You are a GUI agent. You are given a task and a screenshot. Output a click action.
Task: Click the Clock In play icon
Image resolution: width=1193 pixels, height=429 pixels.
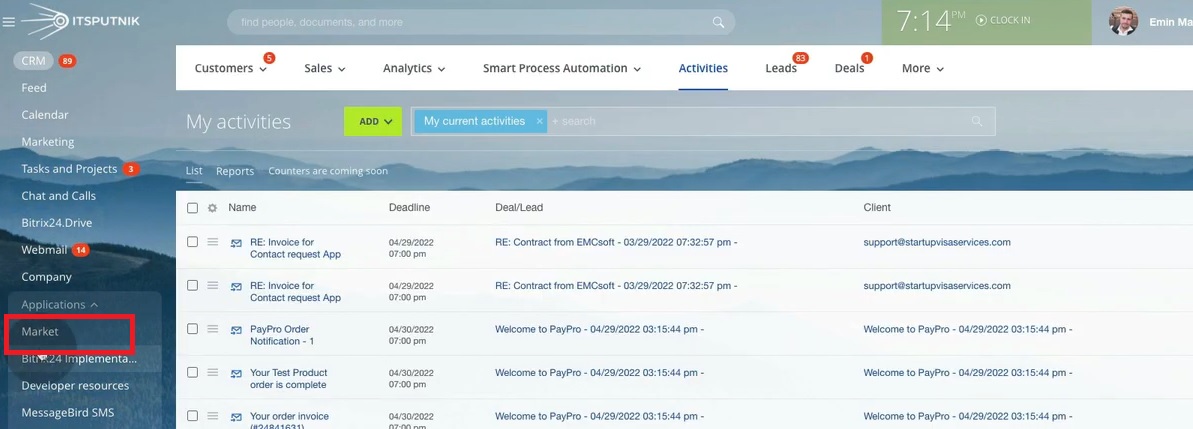(x=981, y=21)
